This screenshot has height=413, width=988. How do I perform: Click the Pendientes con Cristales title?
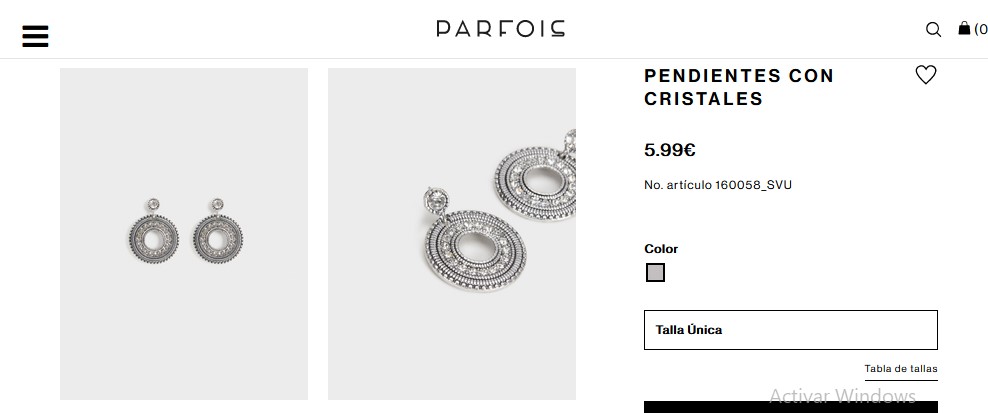pos(738,87)
